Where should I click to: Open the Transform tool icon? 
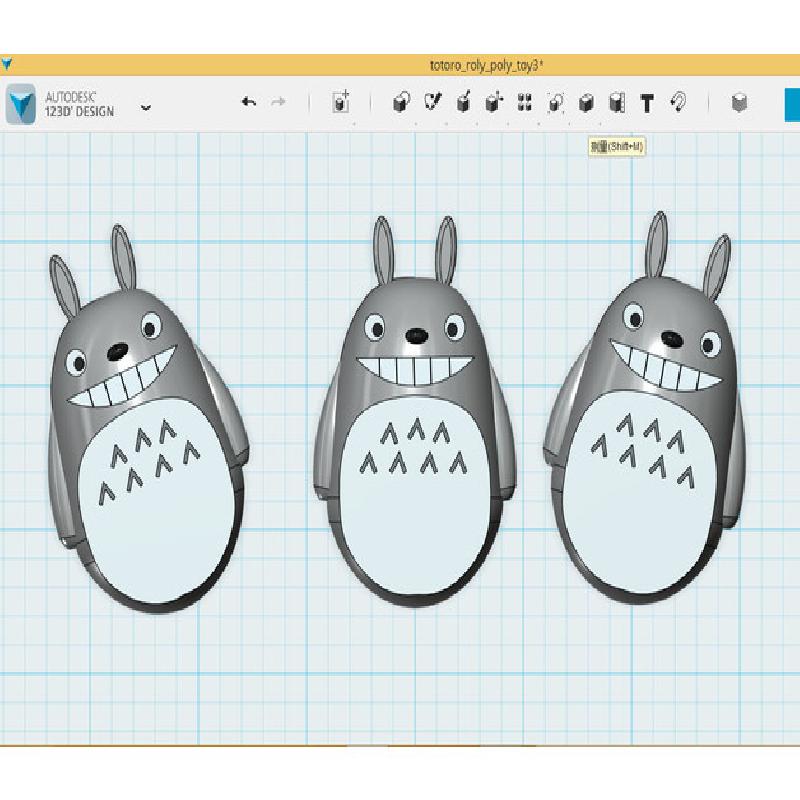340,102
